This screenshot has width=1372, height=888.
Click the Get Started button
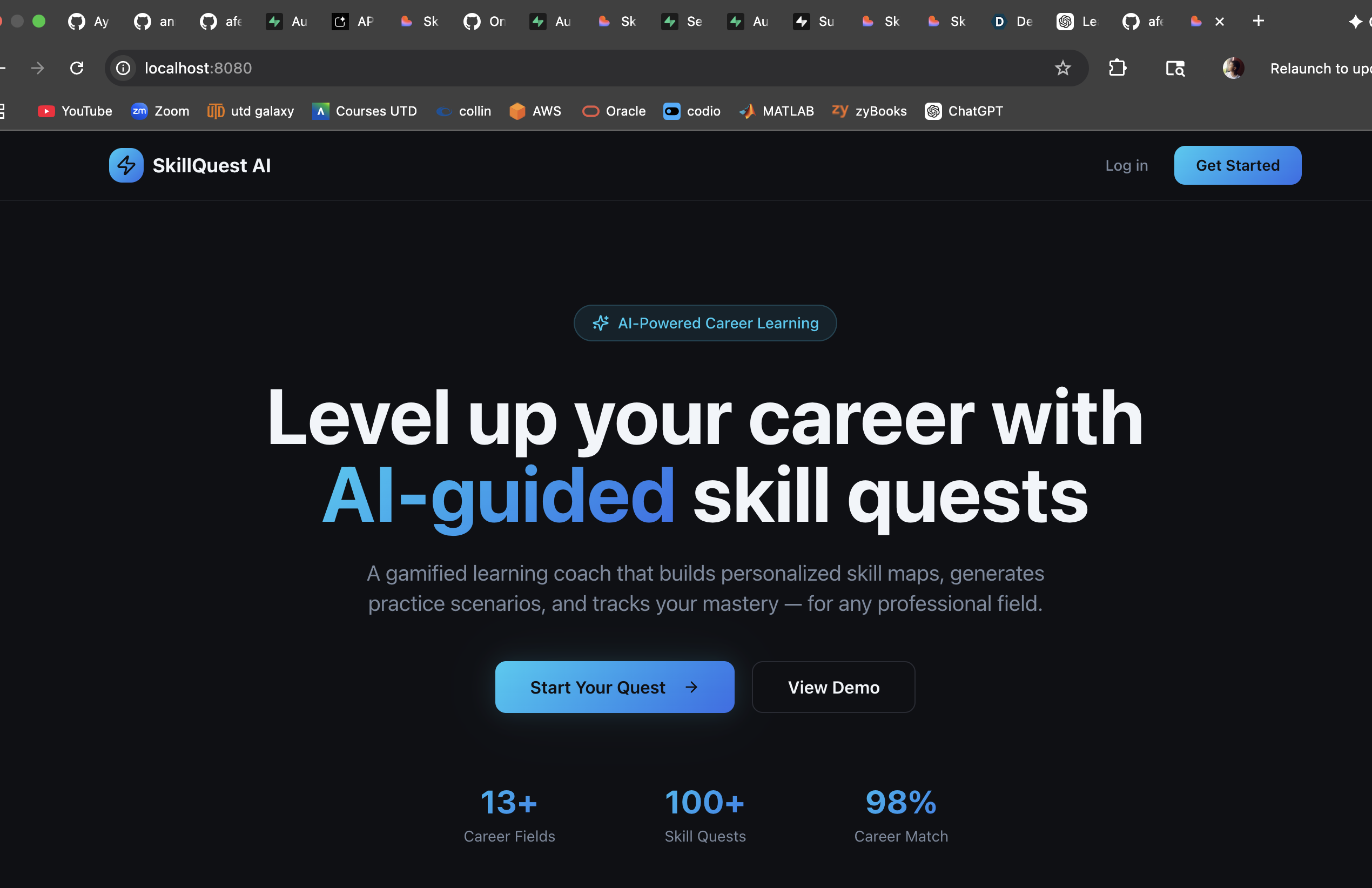click(x=1237, y=165)
